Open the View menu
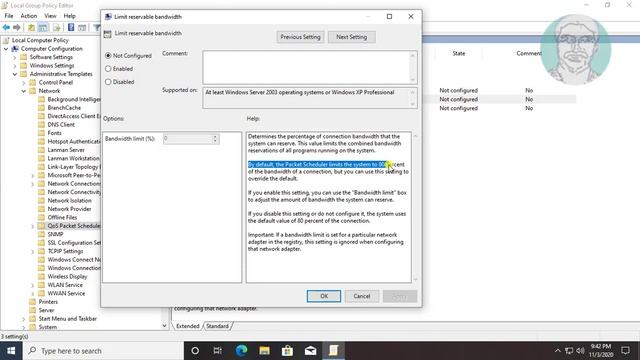This screenshot has height=360, width=640. (50, 16)
